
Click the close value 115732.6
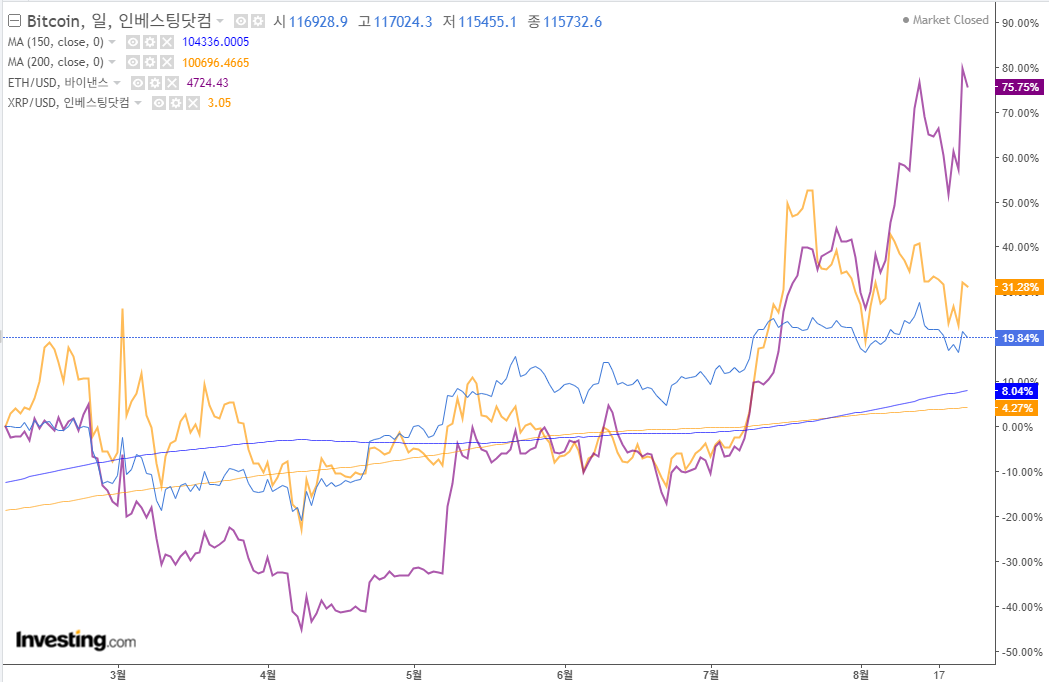click(x=572, y=22)
